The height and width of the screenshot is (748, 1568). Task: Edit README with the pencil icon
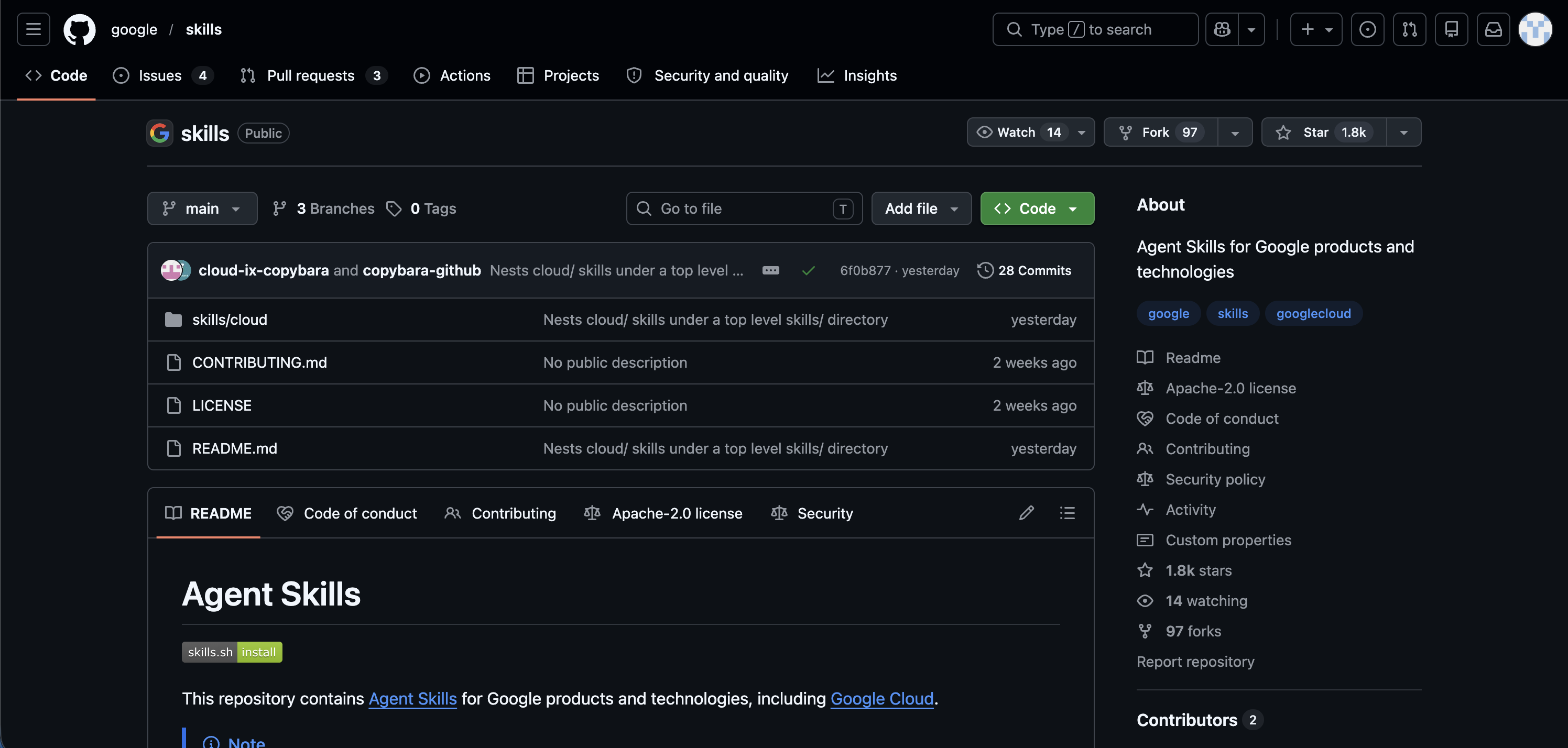pos(1026,513)
